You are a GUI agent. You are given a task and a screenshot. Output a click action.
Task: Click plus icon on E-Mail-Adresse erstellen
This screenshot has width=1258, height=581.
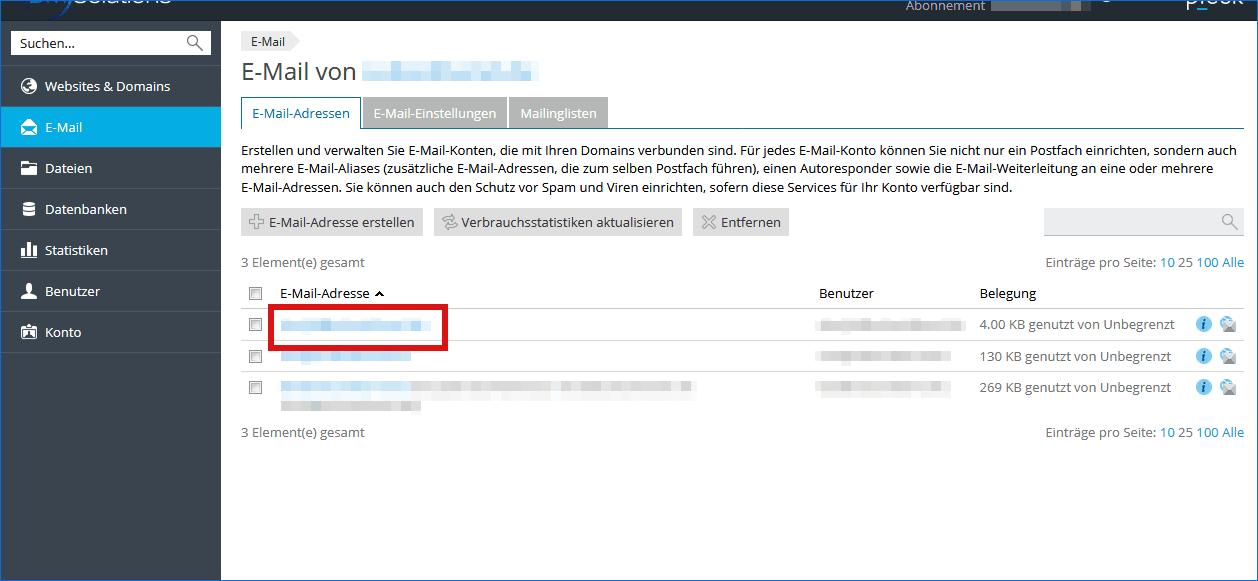[256, 222]
